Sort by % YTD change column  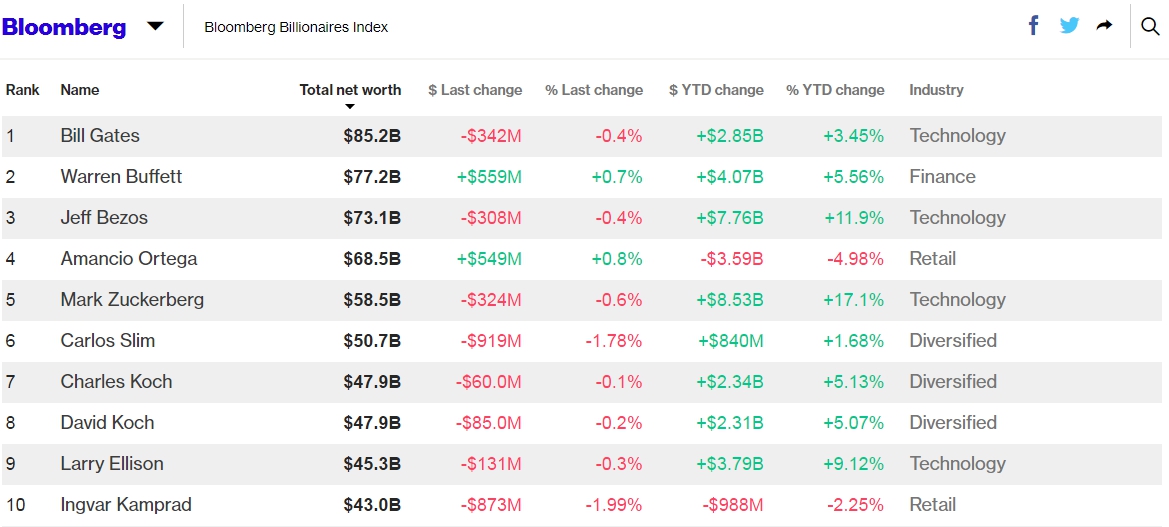pyautogui.click(x=835, y=89)
